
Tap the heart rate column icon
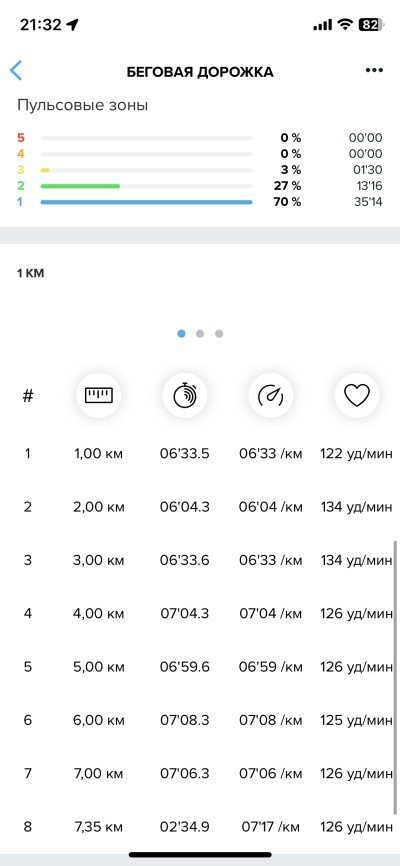click(x=357, y=395)
